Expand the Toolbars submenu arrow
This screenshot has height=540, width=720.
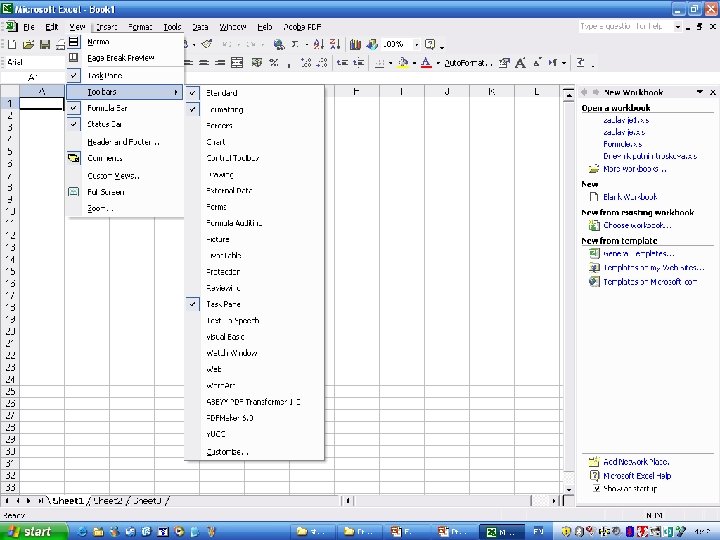click(176, 92)
